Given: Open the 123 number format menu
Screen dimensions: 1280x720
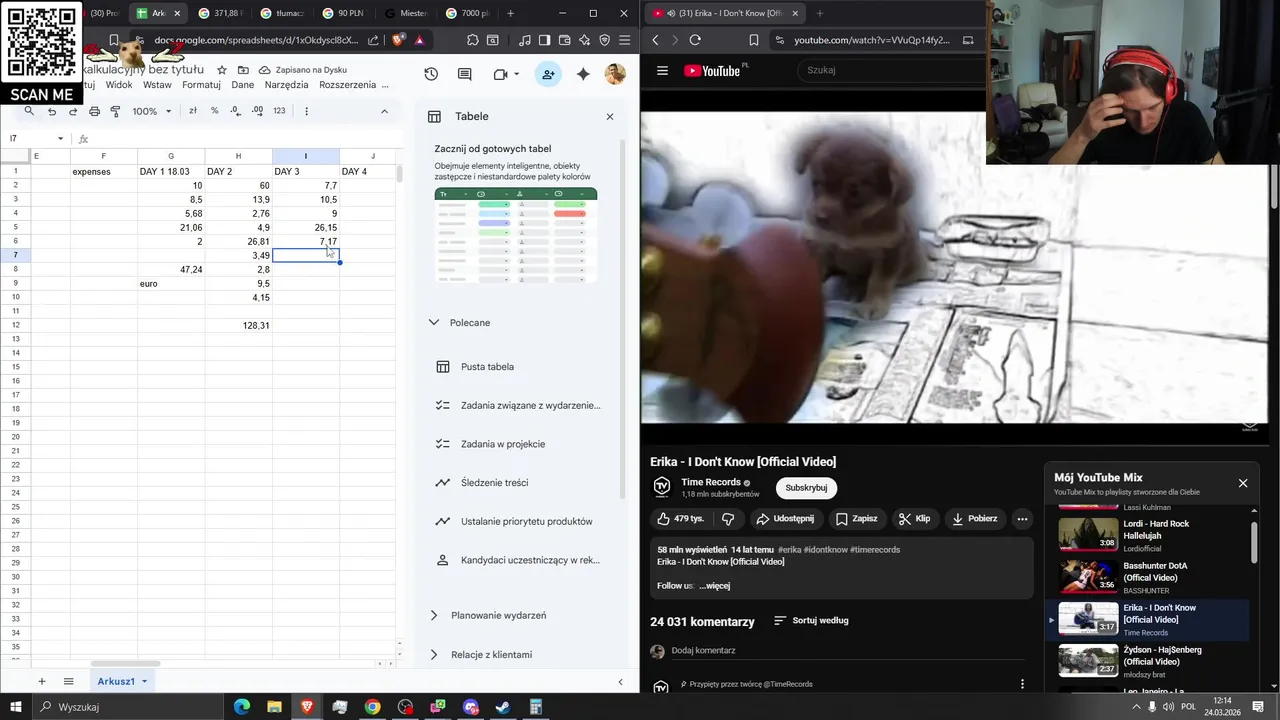Looking at the screenshot, I should click(279, 111).
